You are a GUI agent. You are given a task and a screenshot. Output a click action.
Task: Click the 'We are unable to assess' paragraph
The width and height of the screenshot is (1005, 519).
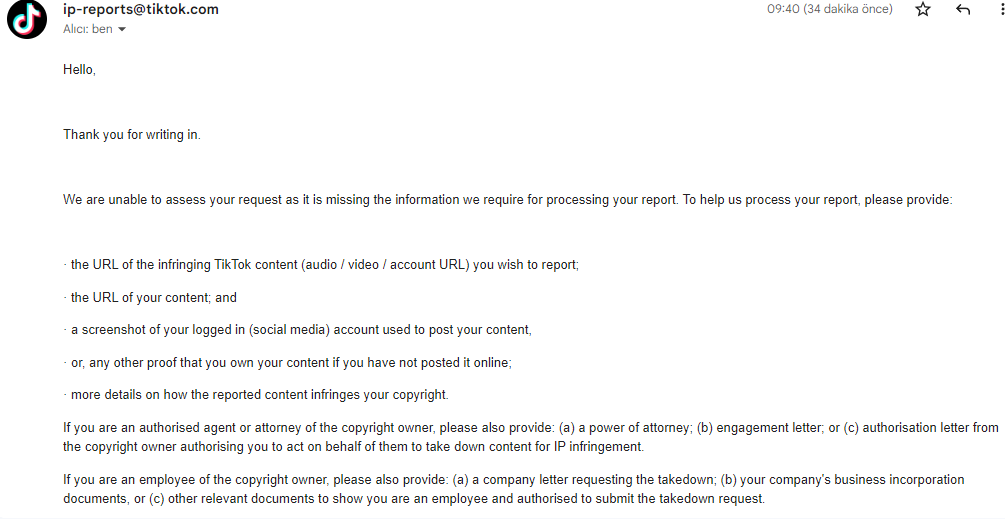tap(508, 199)
